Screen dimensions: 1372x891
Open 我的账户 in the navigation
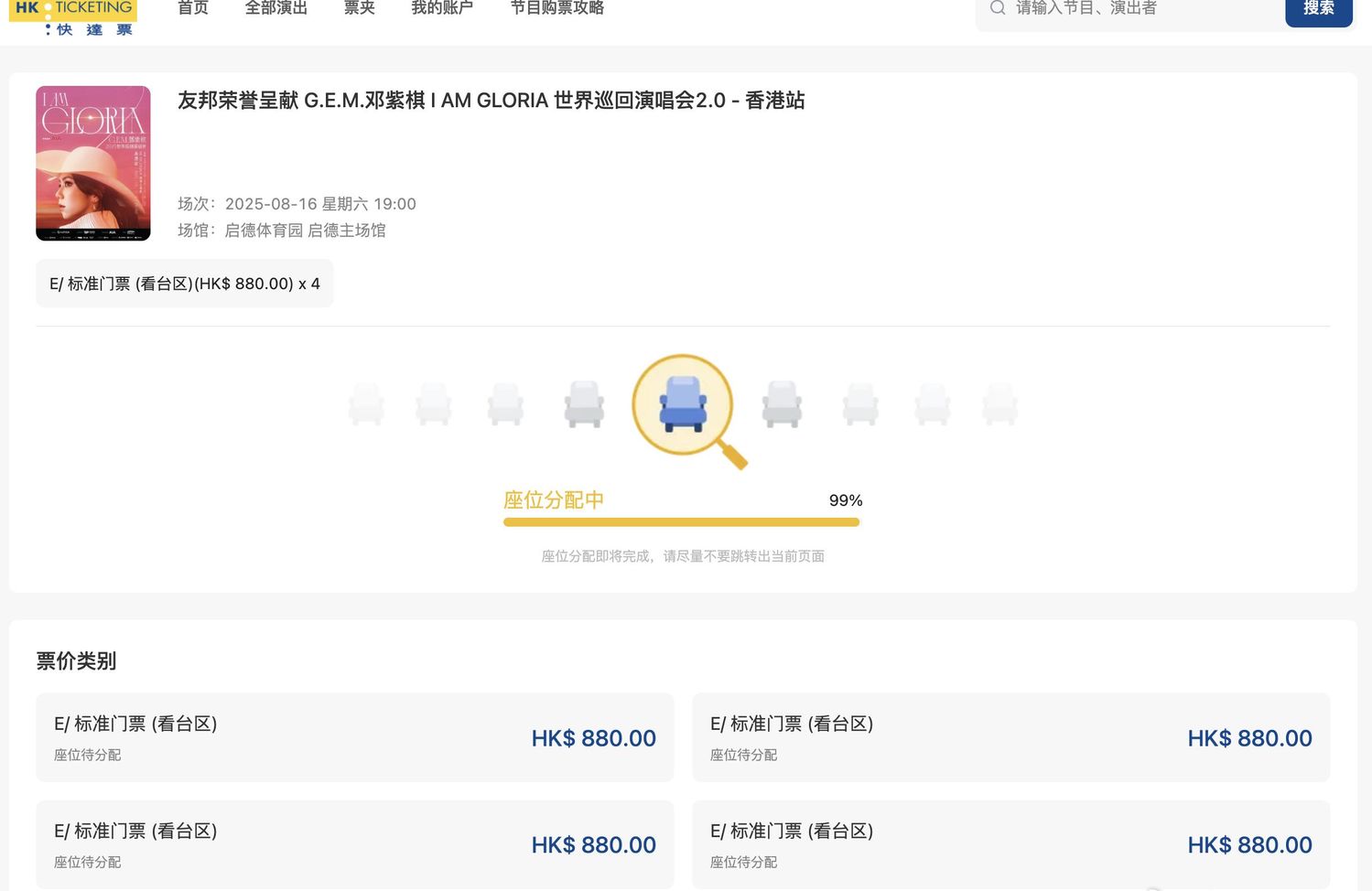pyautogui.click(x=442, y=8)
